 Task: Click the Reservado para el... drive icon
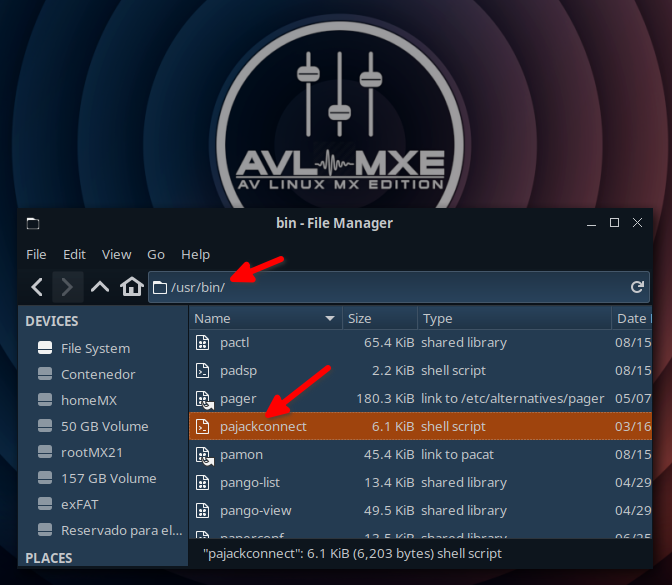pos(45,530)
